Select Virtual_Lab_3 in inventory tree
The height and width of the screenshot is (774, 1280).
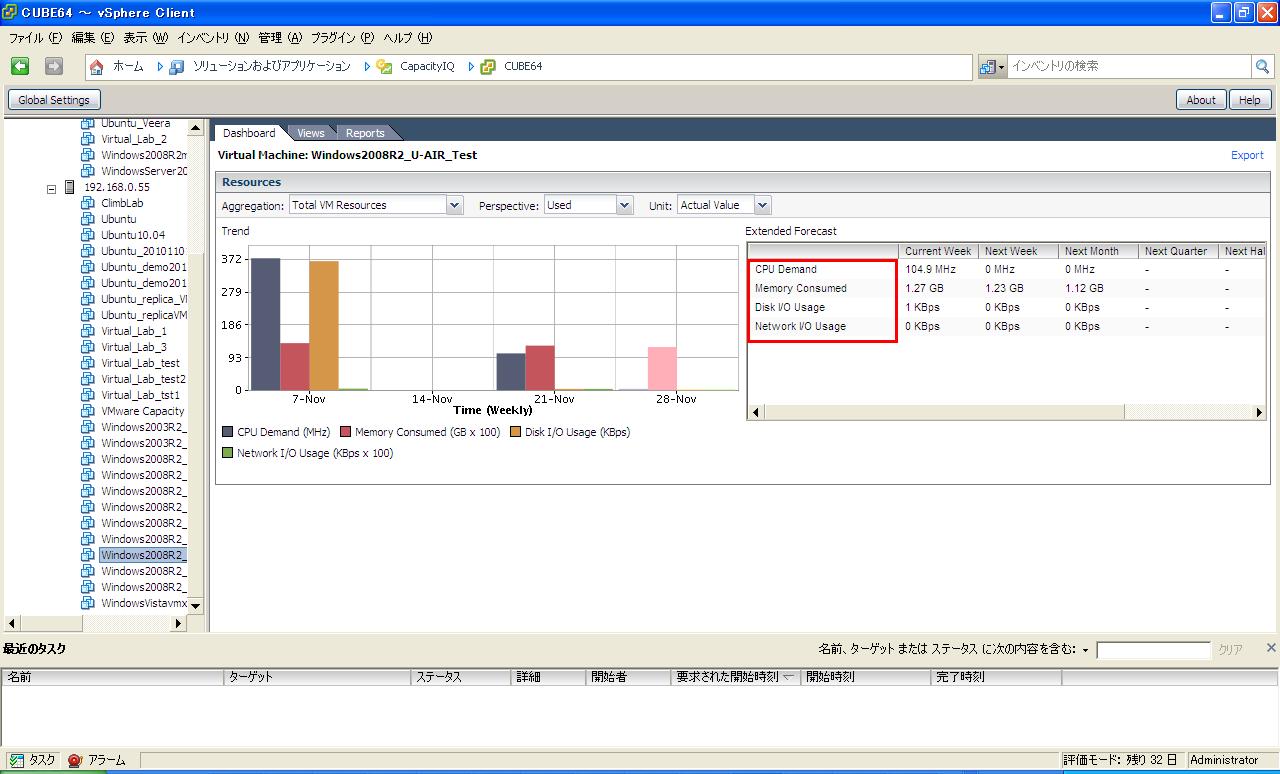[x=134, y=347]
